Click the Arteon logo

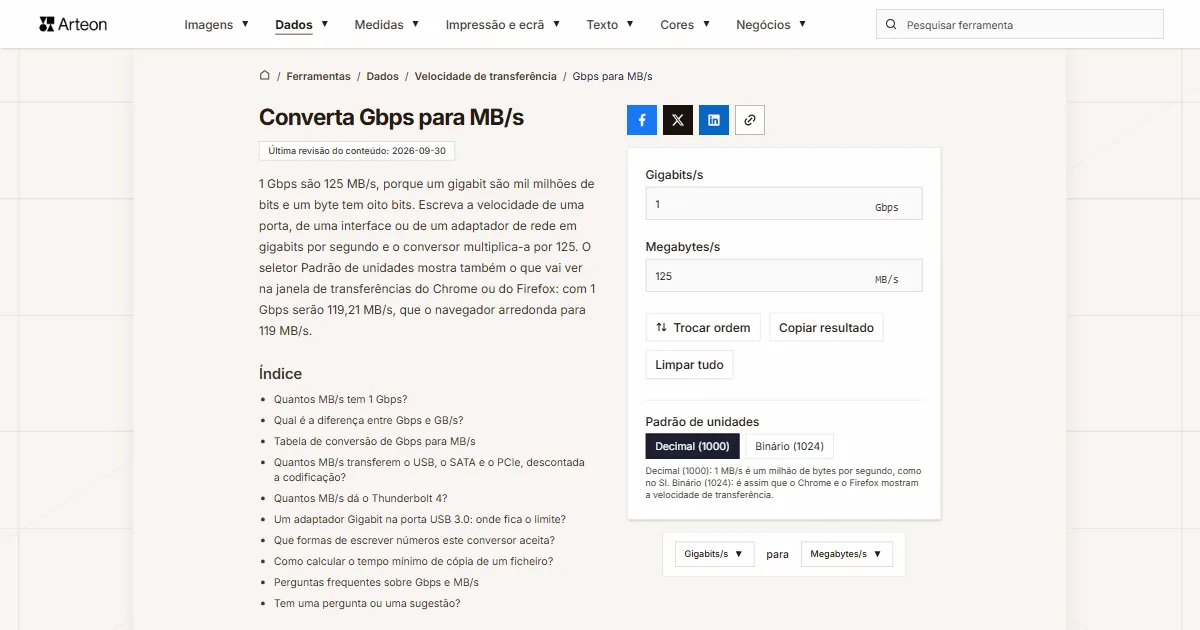[x=73, y=24]
